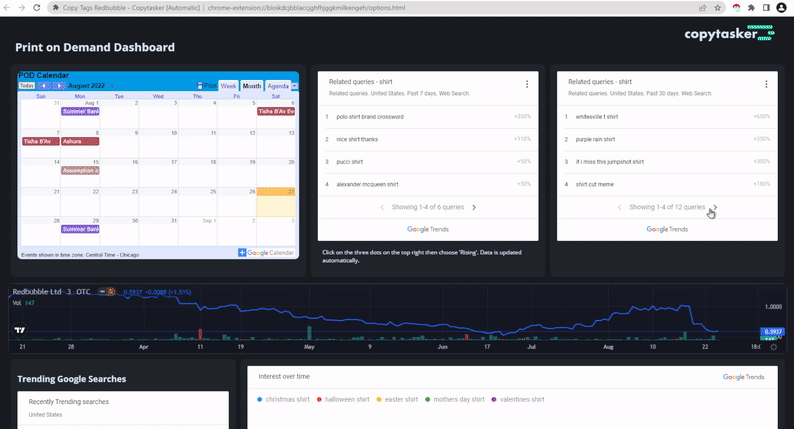The width and height of the screenshot is (794, 429).
Task: Open three-dot menu of the Past 30 days widget
Action: coord(766,84)
